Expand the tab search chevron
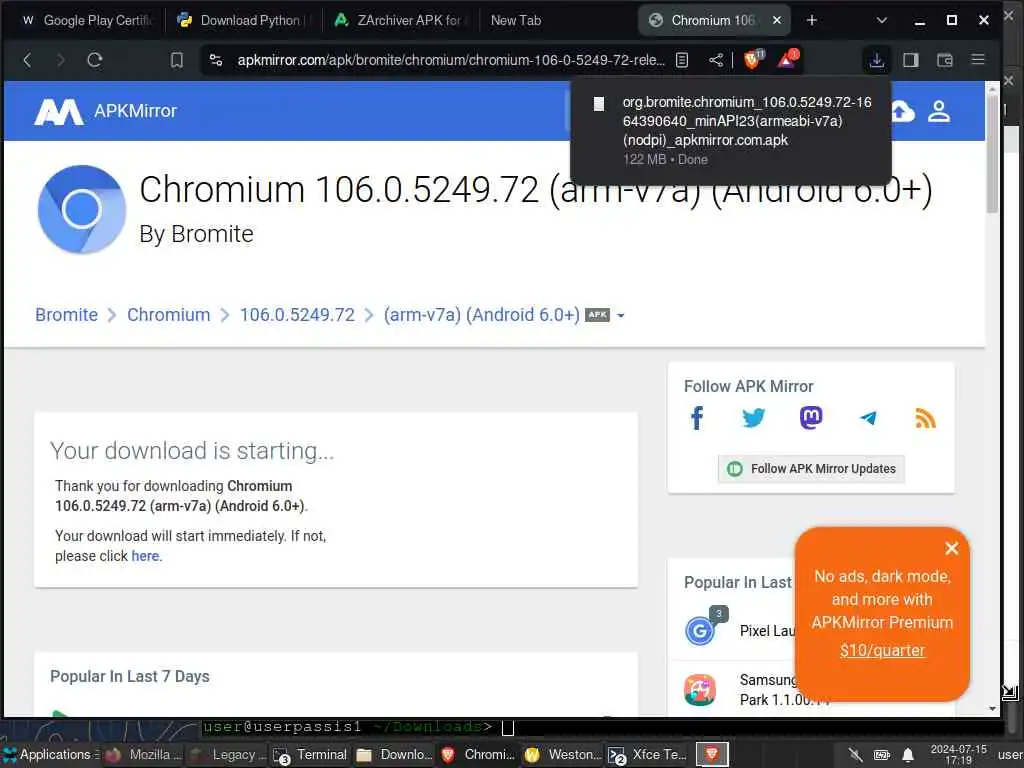Screen dimensions: 1024x768 882,20
